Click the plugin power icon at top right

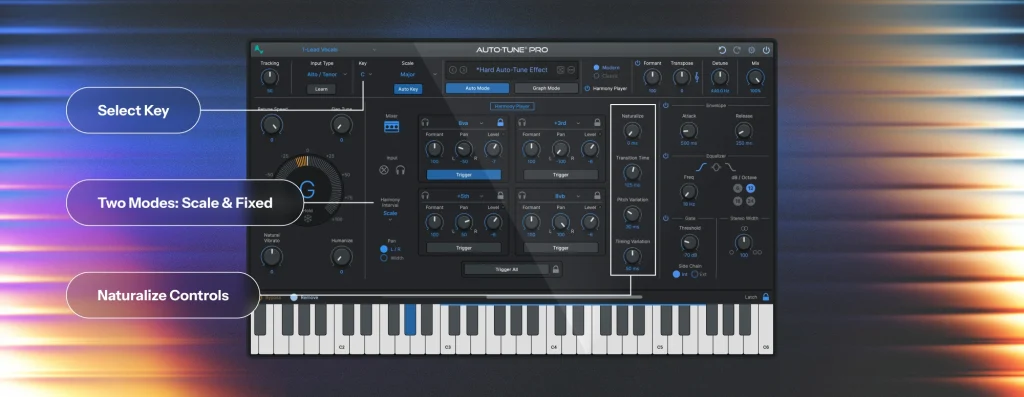click(766, 50)
